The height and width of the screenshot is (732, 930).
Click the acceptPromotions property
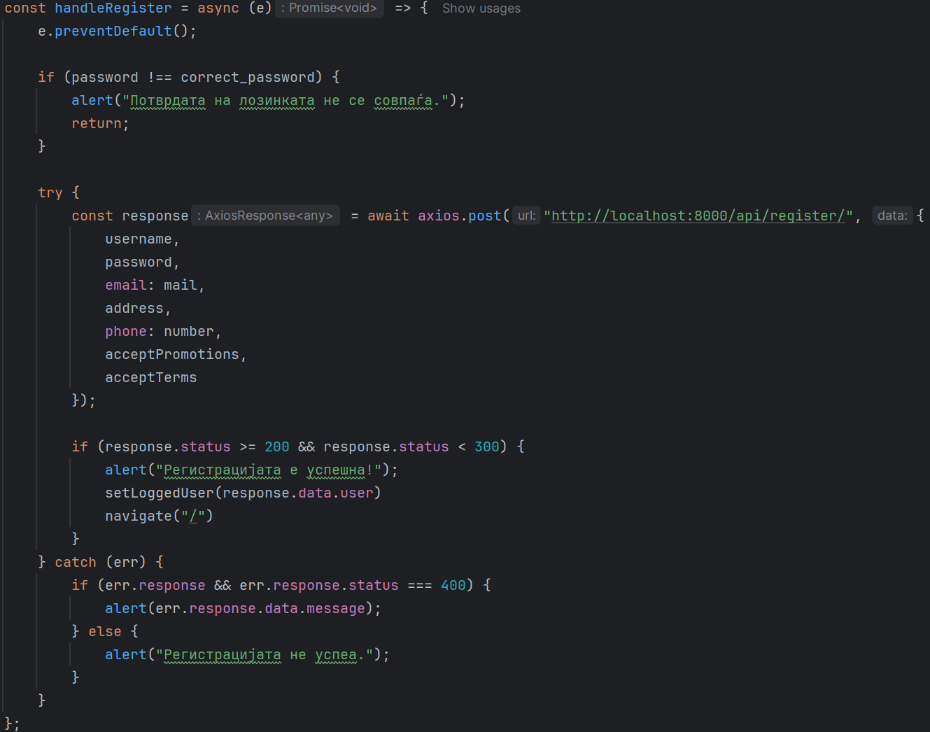[172, 354]
